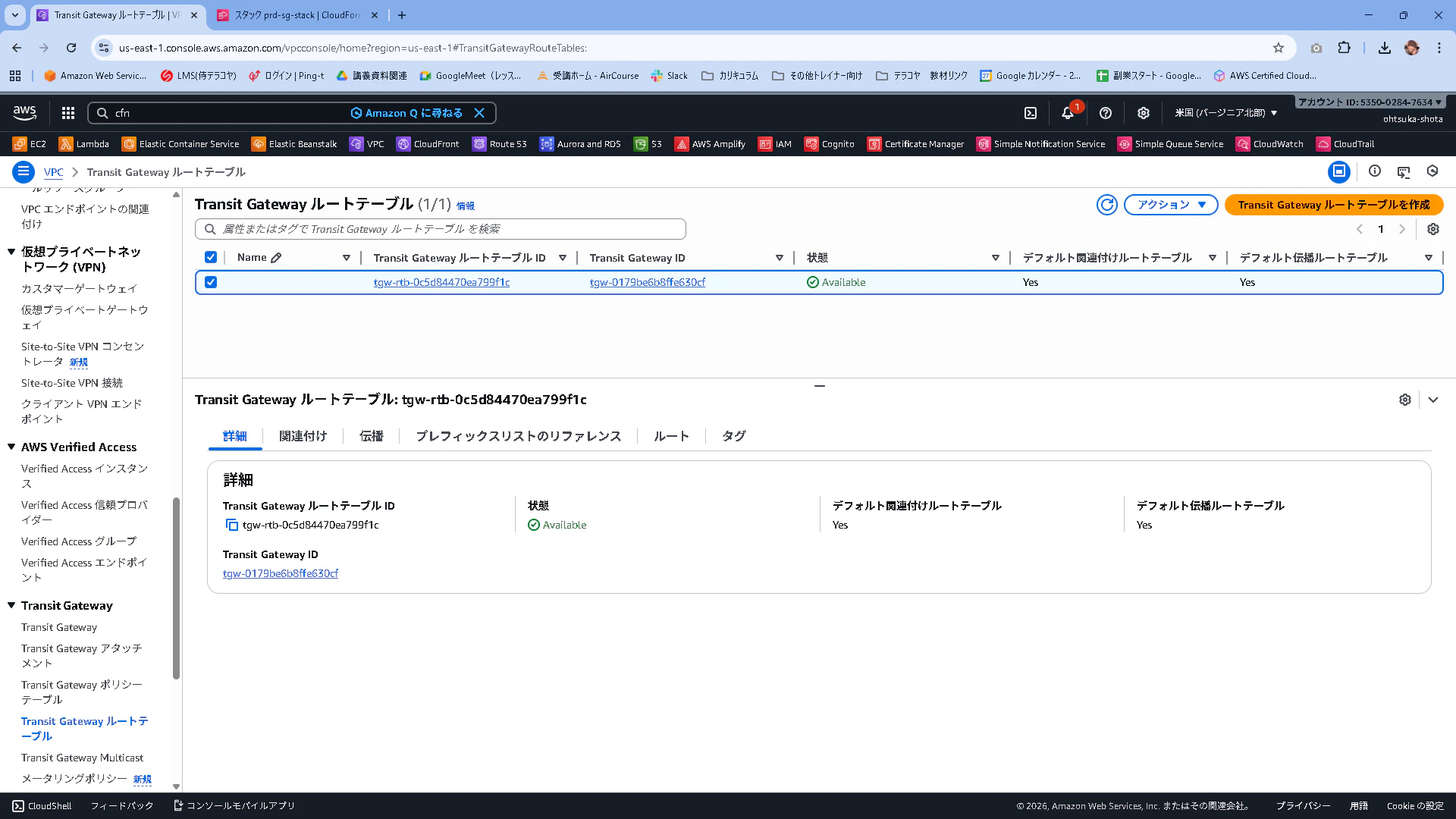Open Site-to-Site VPN 接続 in sidebar

tap(72, 383)
